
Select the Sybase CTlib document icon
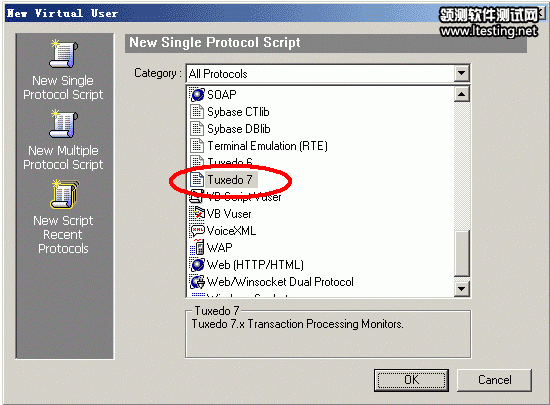[x=197, y=112]
